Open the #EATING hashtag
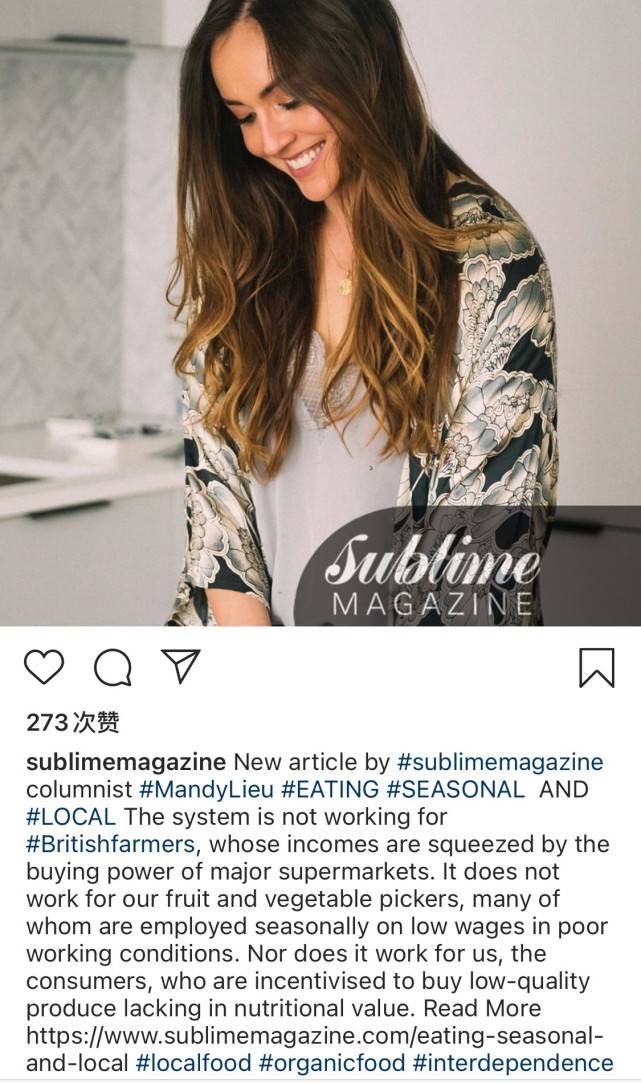The height and width of the screenshot is (1083, 641). point(330,789)
